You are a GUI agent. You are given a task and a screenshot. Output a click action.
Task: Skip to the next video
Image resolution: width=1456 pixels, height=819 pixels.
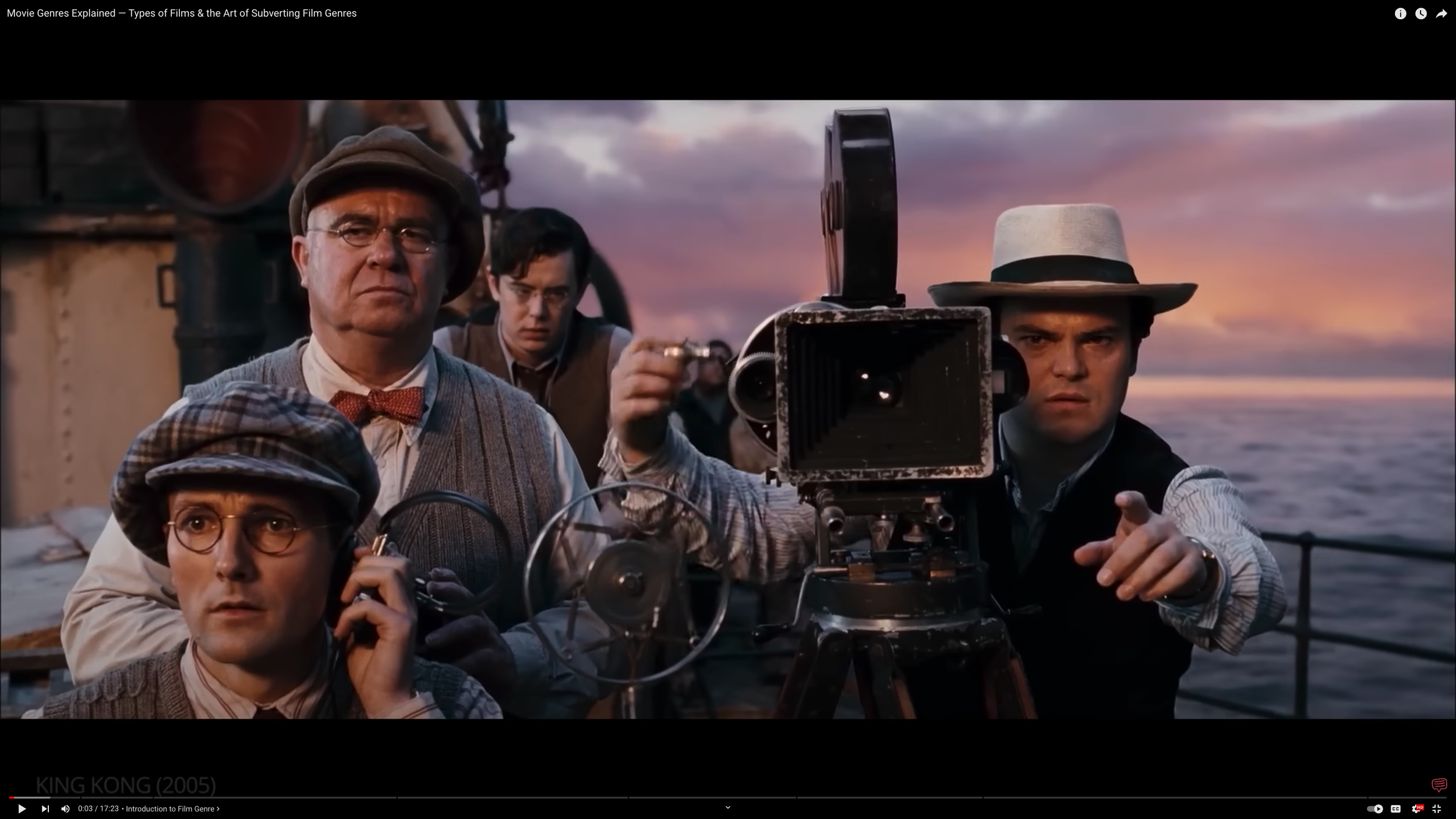45,809
